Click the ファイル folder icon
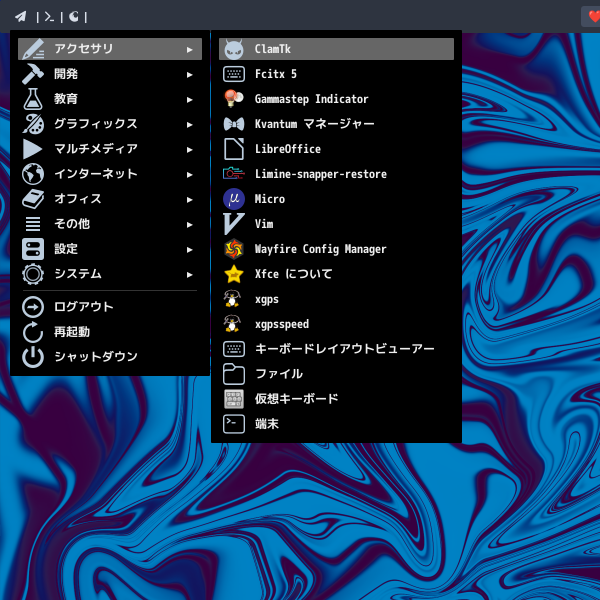The image size is (600, 600). point(234,374)
